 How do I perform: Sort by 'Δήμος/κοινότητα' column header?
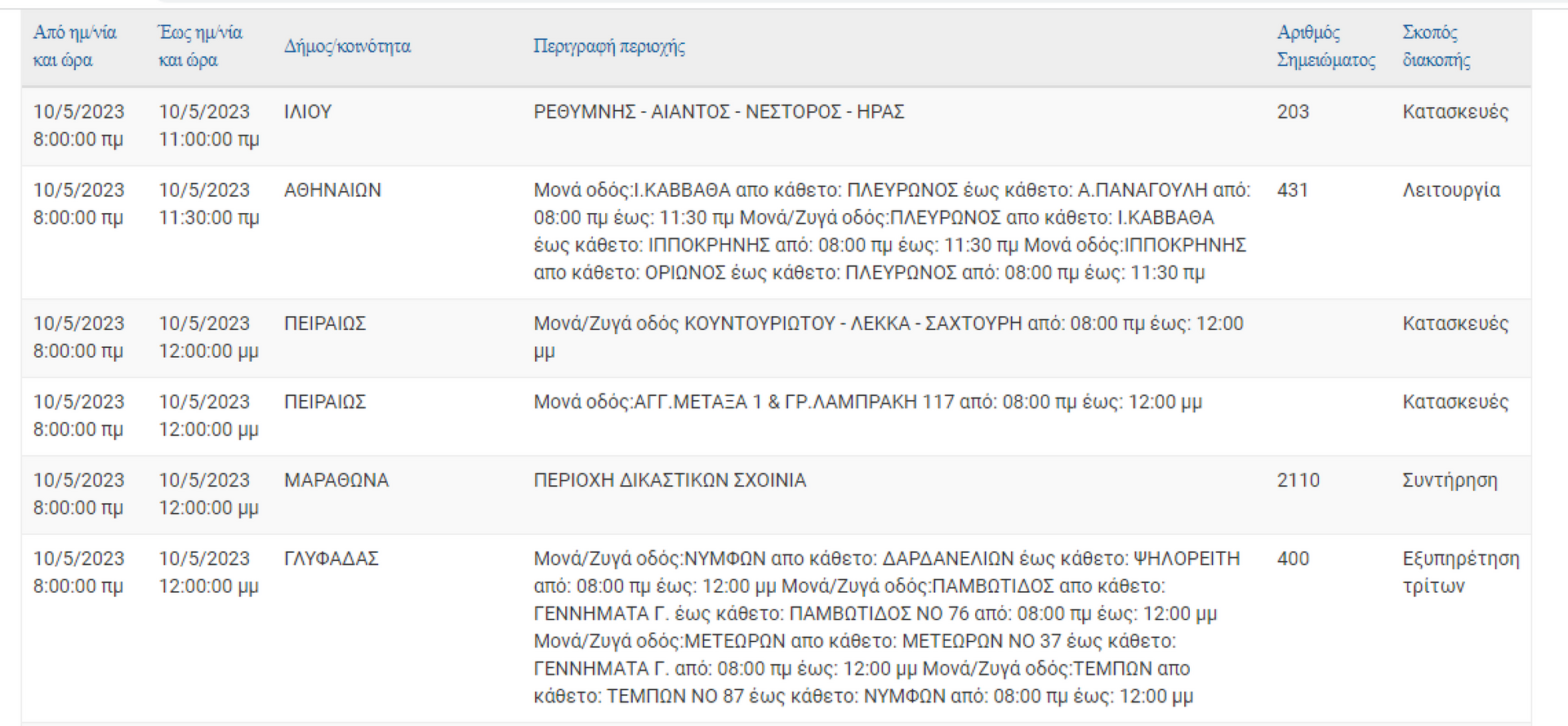(x=347, y=46)
